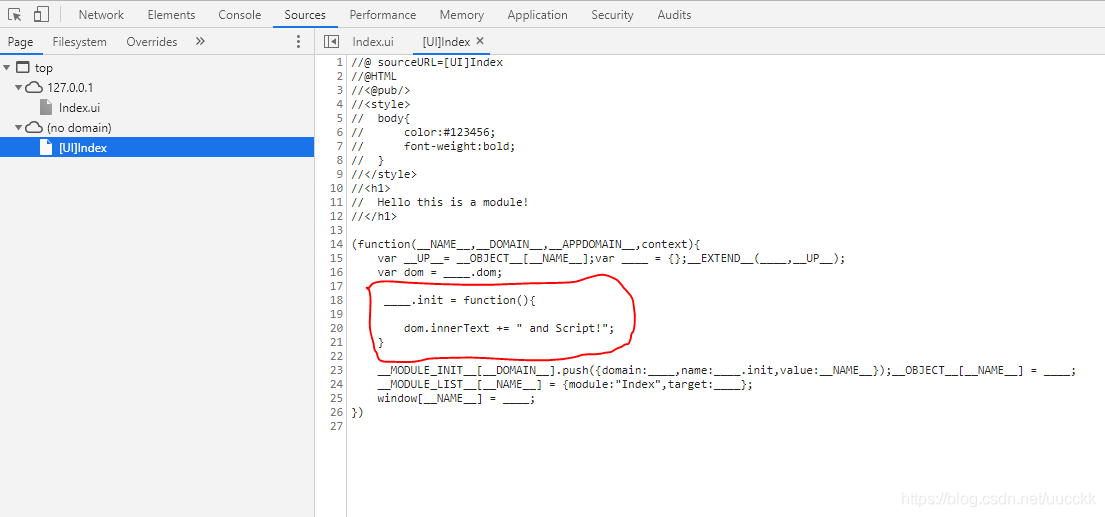The width and height of the screenshot is (1105, 517).
Task: Switch to the Index.ui editor tab
Action: 373,42
